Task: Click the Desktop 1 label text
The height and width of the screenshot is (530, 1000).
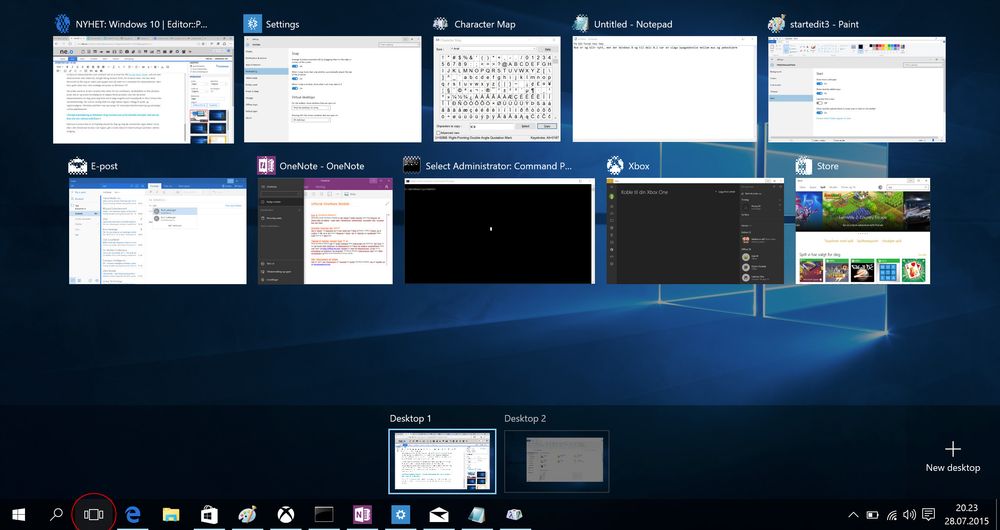Action: pos(411,418)
